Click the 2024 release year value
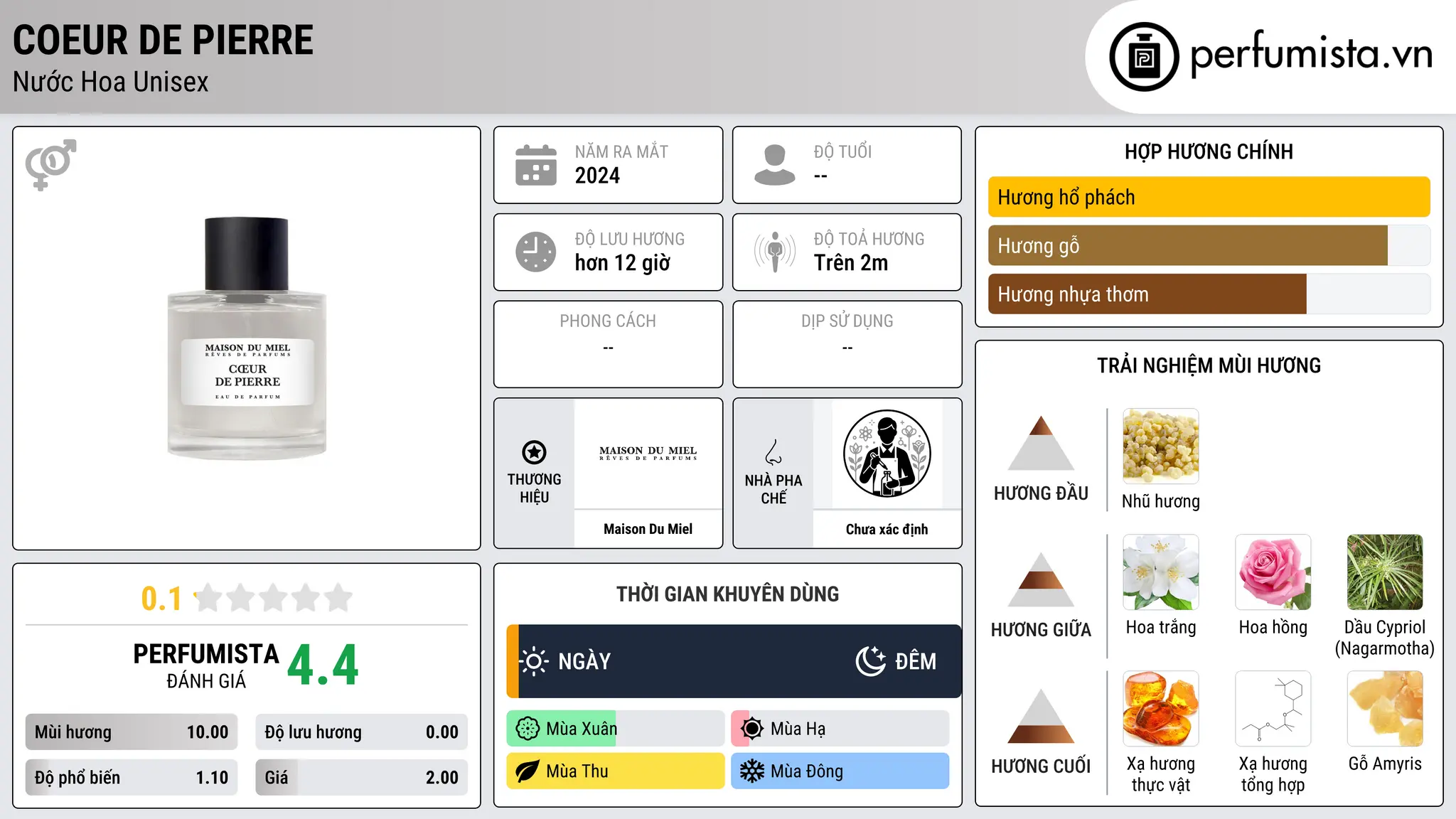 tap(597, 176)
